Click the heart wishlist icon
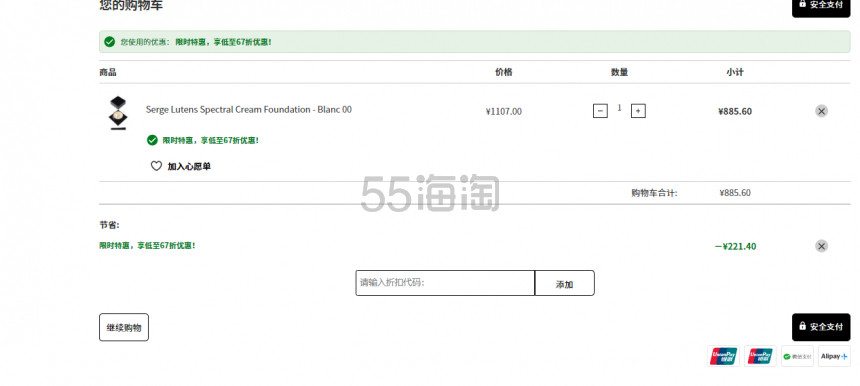This screenshot has width=860, height=386. tap(156, 166)
